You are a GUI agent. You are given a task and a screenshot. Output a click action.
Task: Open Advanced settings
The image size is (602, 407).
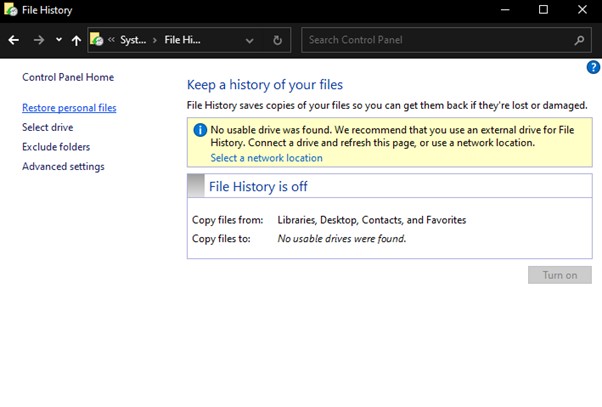tap(63, 167)
